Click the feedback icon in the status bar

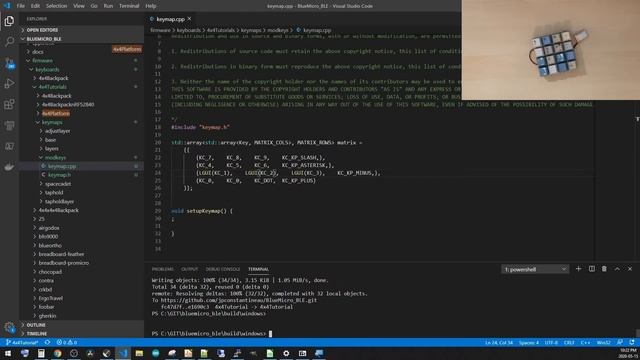[620, 342]
